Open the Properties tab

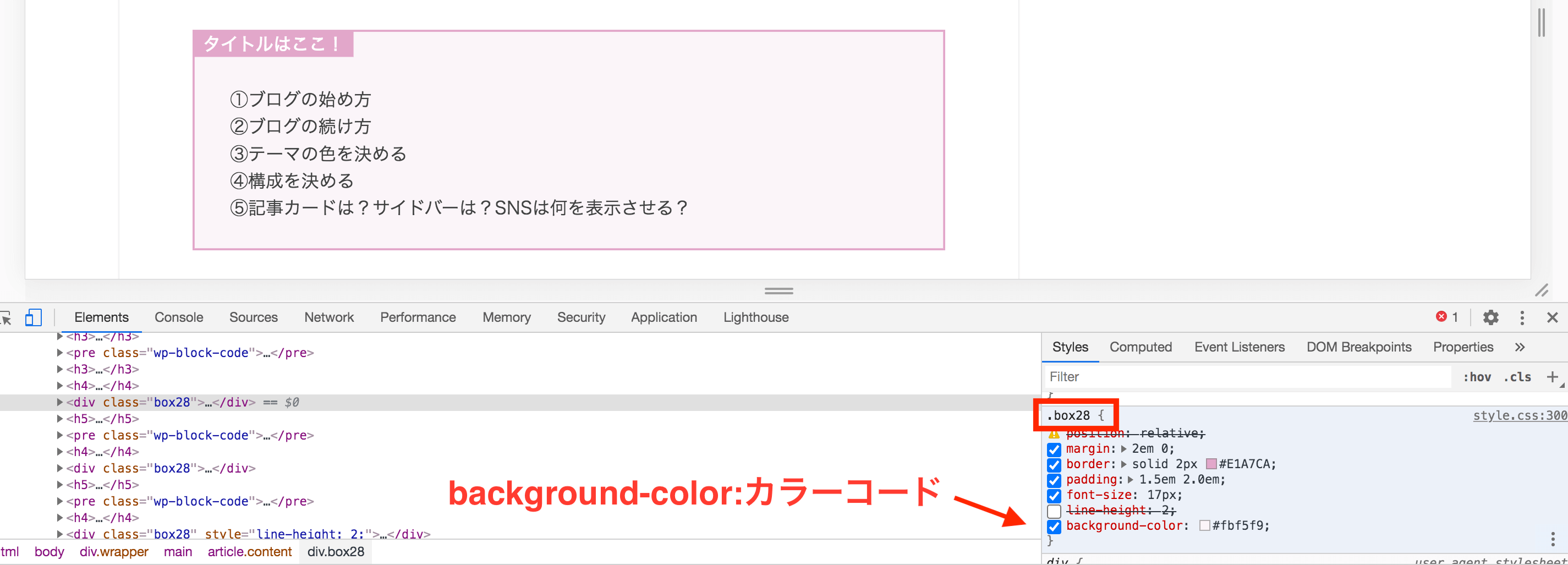1463,347
